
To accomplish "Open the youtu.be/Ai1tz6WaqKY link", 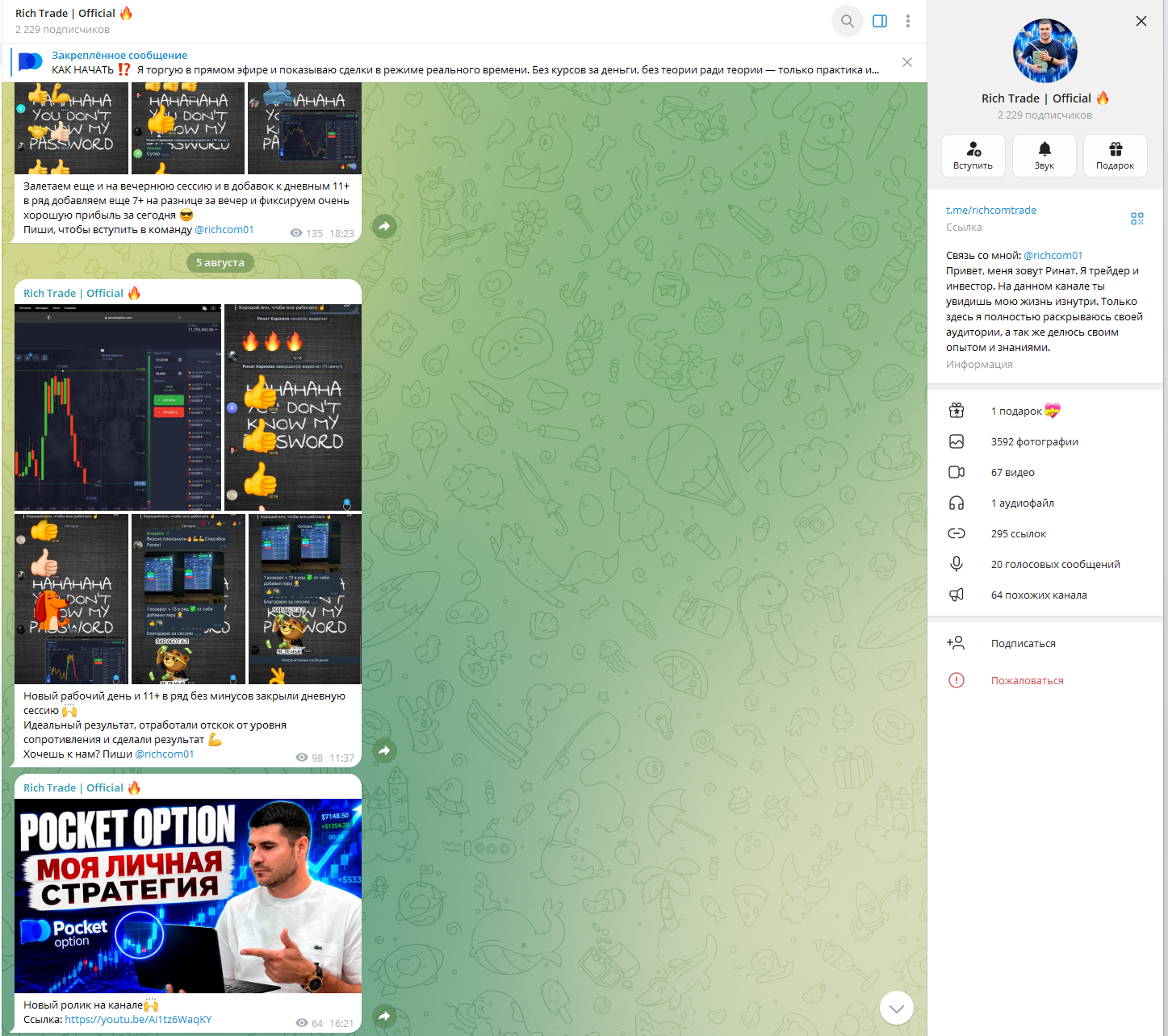I will (x=138, y=1019).
